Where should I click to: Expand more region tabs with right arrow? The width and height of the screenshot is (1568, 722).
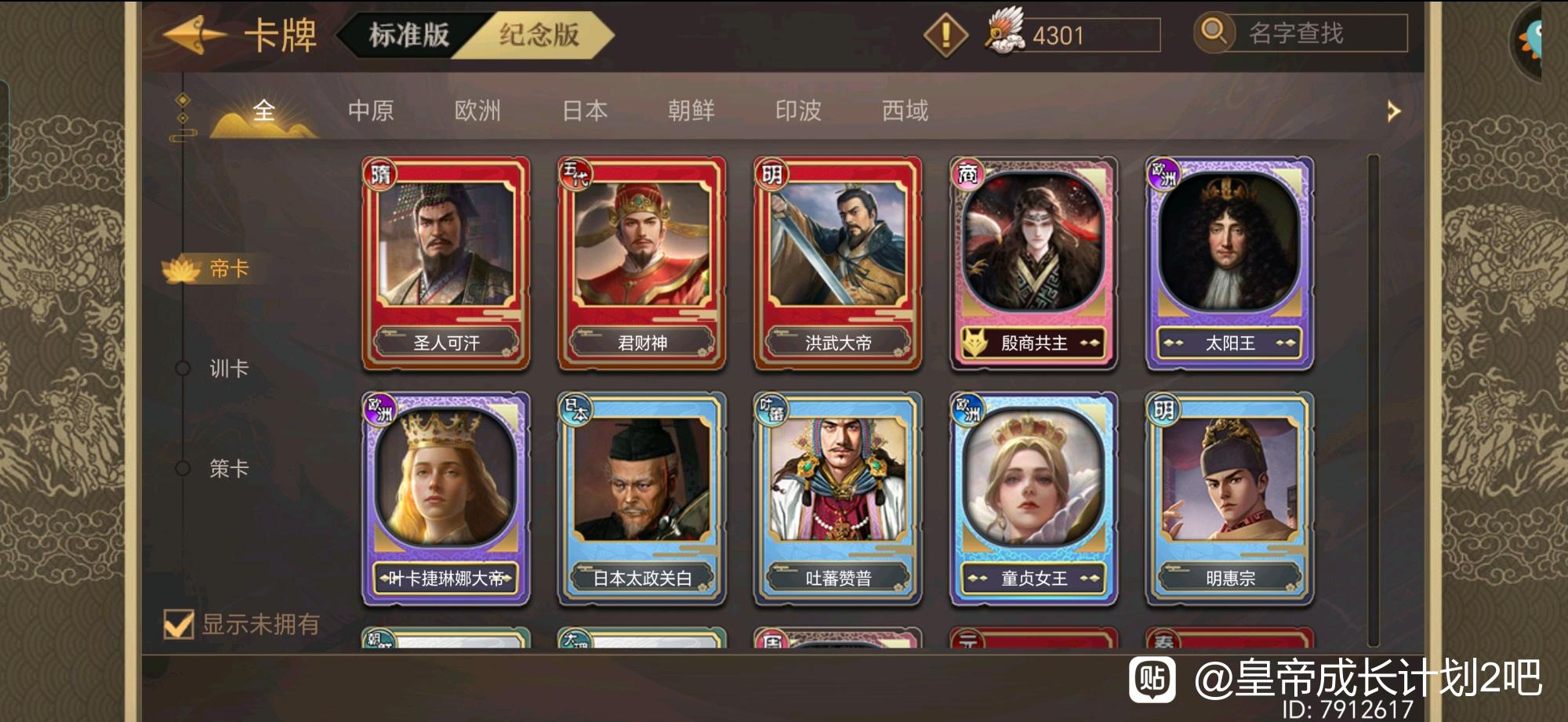click(x=1393, y=111)
